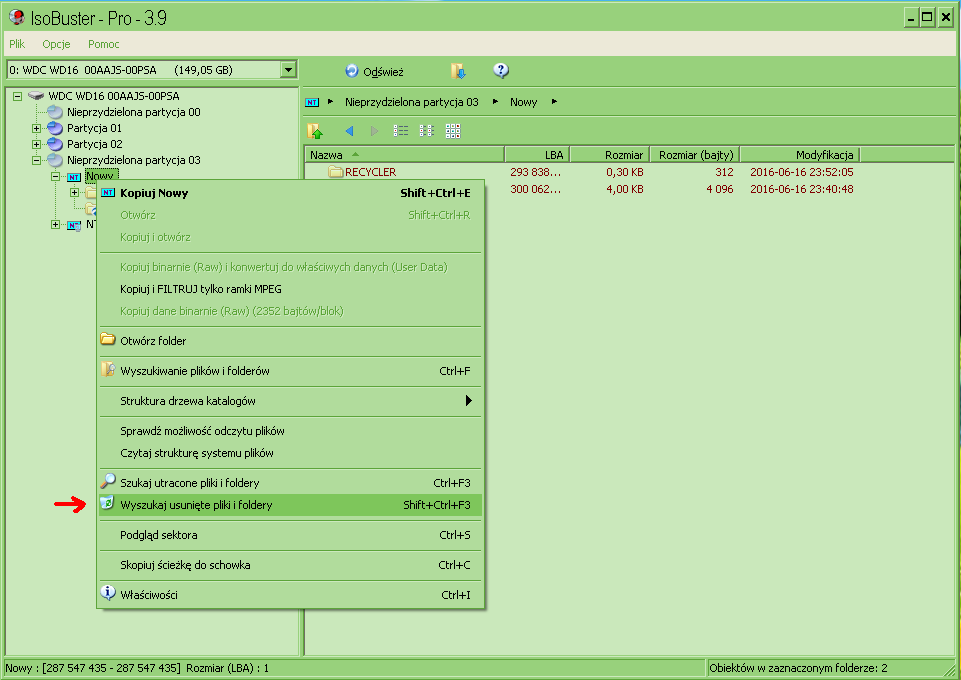Choose Wyszukaj usunięte pliki i foldery
The image size is (961, 680).
[291, 505]
